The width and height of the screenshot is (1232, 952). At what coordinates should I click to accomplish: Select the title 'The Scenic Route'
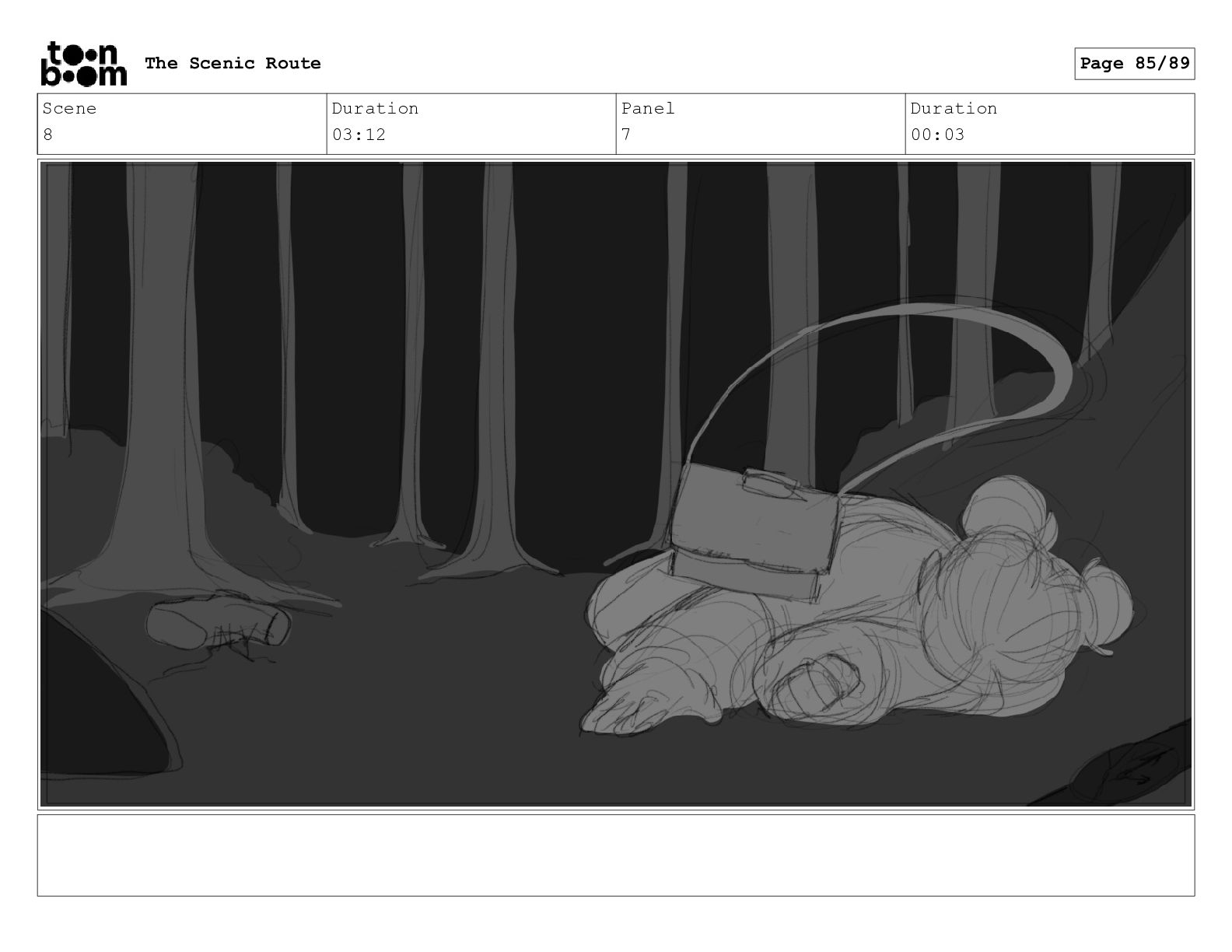coord(233,63)
